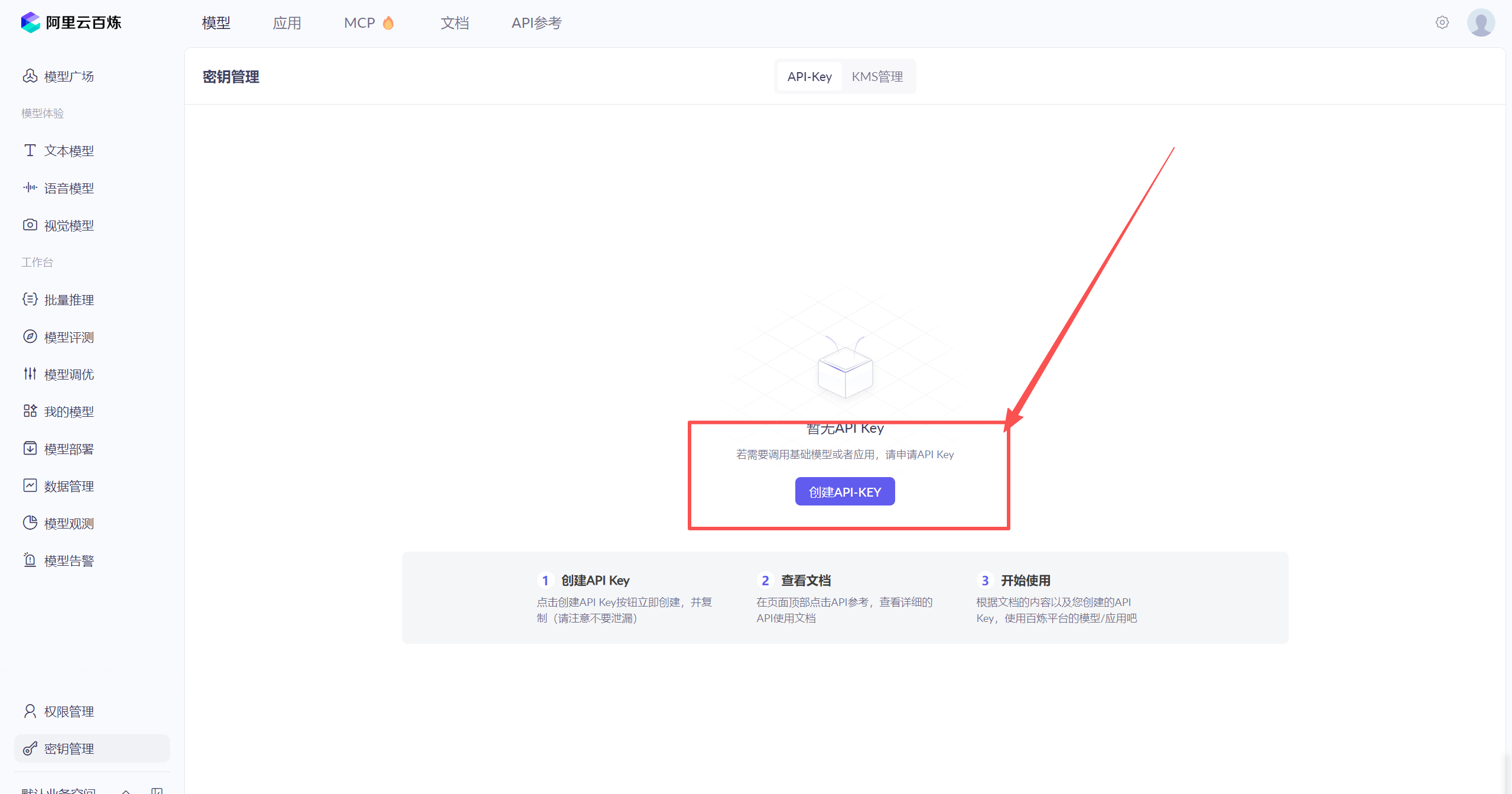The width and height of the screenshot is (1512, 794).
Task: Open 权限管理 in the sidebar
Action: click(x=69, y=712)
